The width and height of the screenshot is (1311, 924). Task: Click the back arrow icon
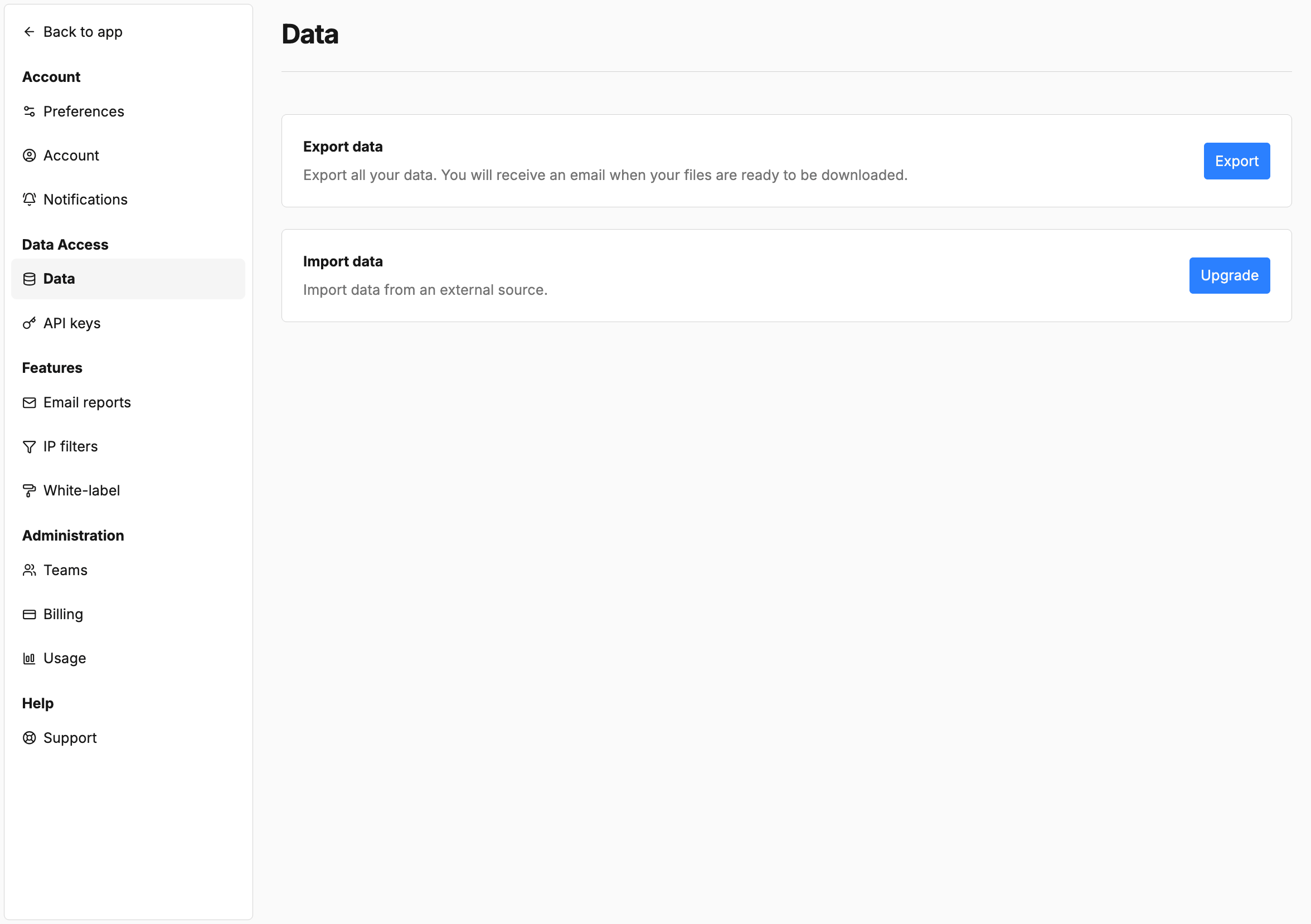29,32
